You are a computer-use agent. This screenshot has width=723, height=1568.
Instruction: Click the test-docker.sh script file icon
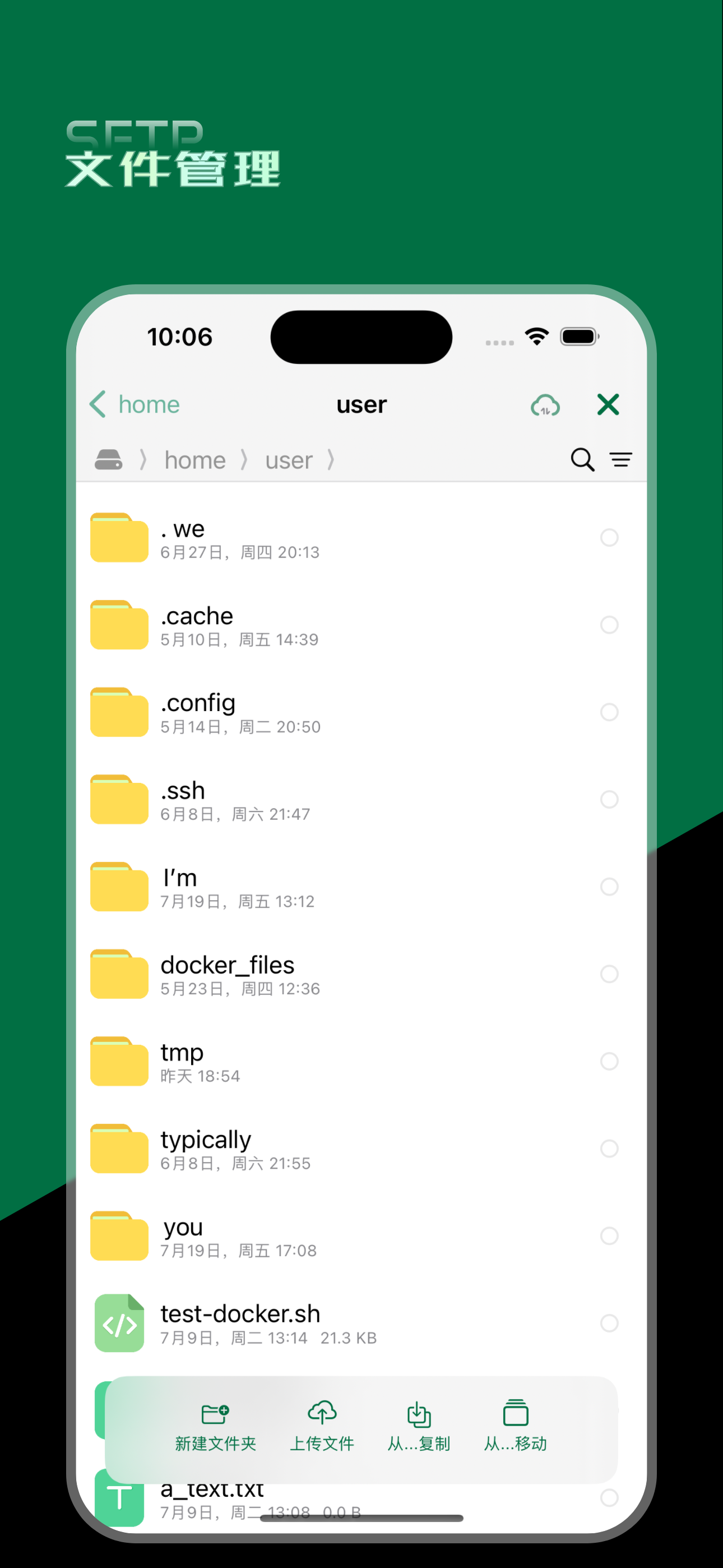point(119,1323)
